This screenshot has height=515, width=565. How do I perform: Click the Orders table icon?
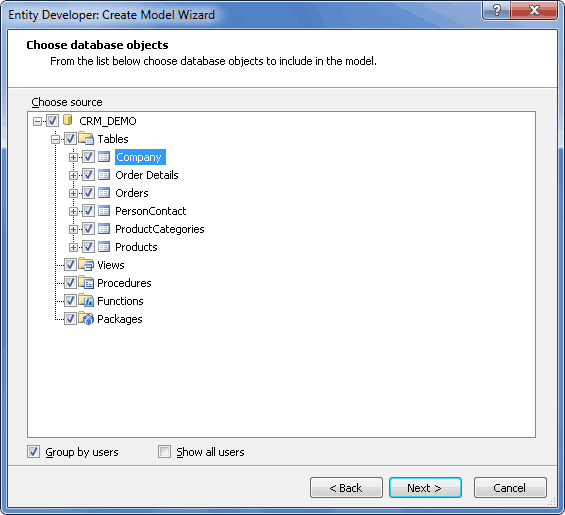(x=104, y=193)
